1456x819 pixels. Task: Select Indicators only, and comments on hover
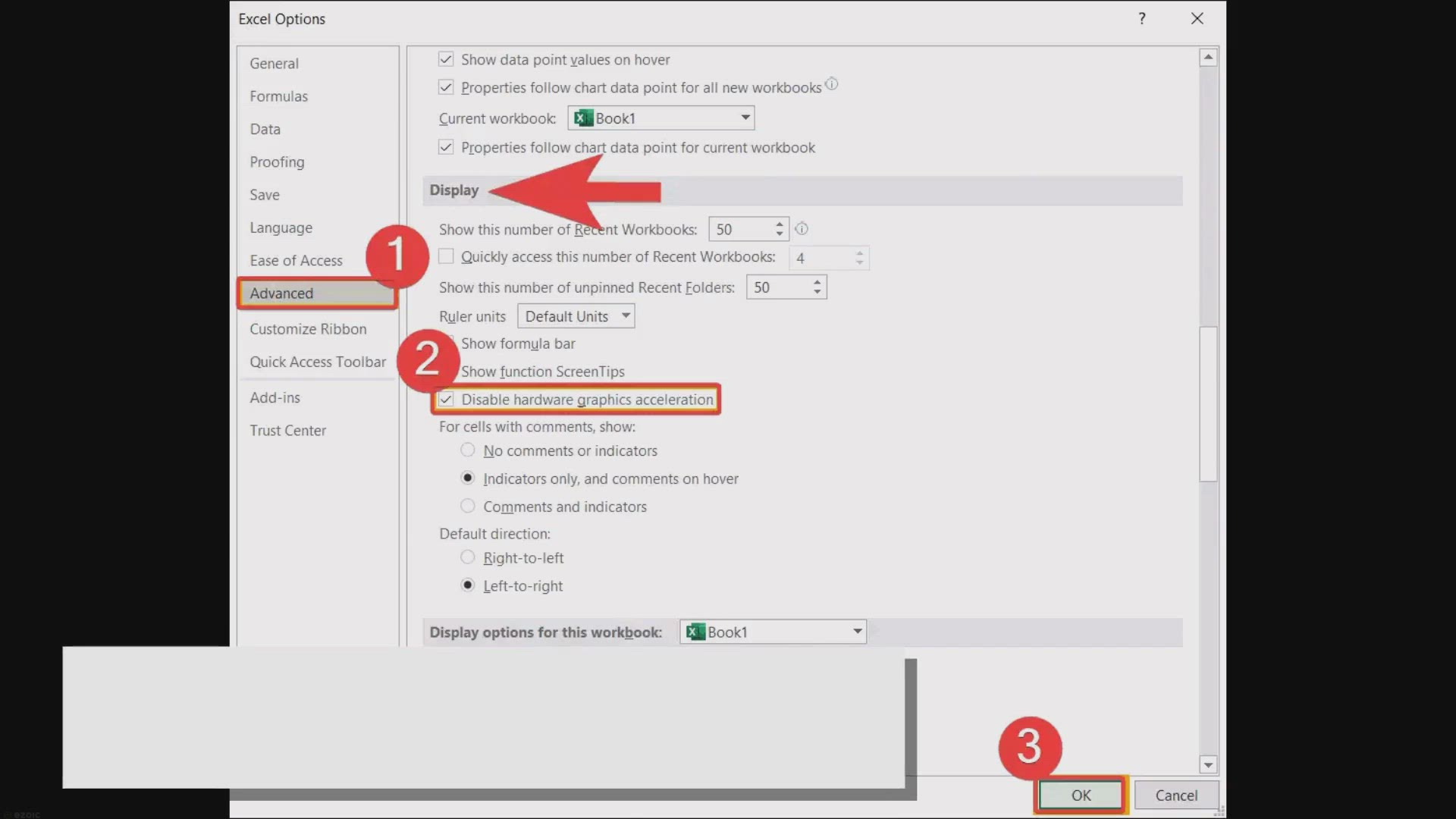(x=468, y=479)
